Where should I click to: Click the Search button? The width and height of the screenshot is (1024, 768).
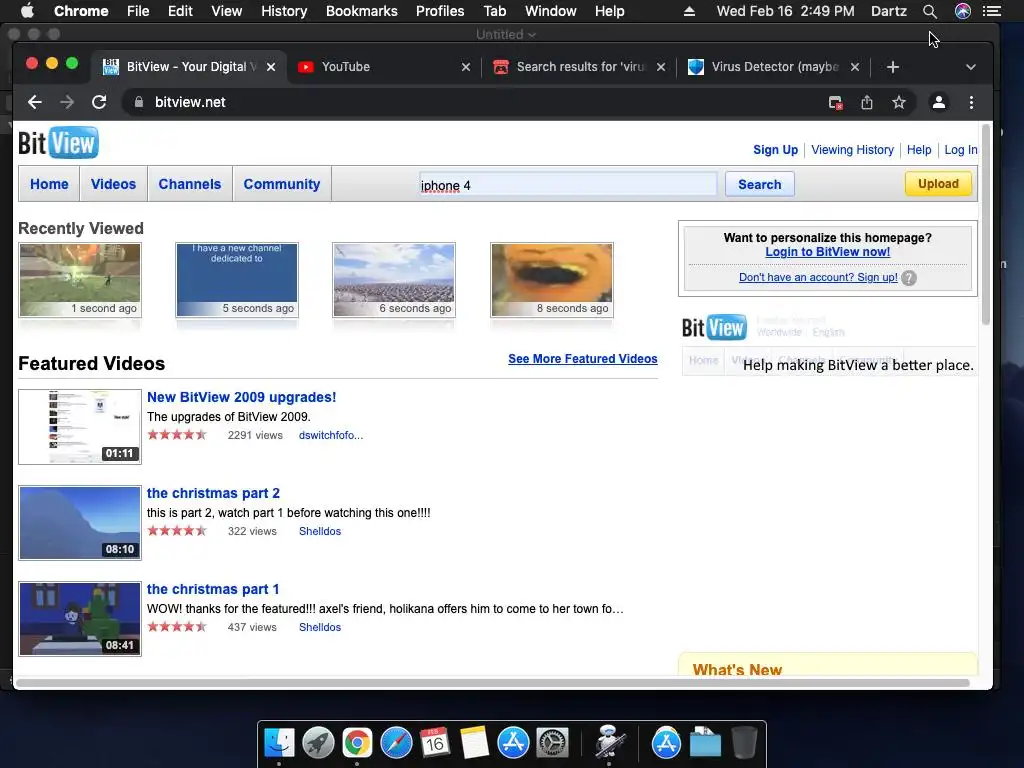tap(760, 184)
